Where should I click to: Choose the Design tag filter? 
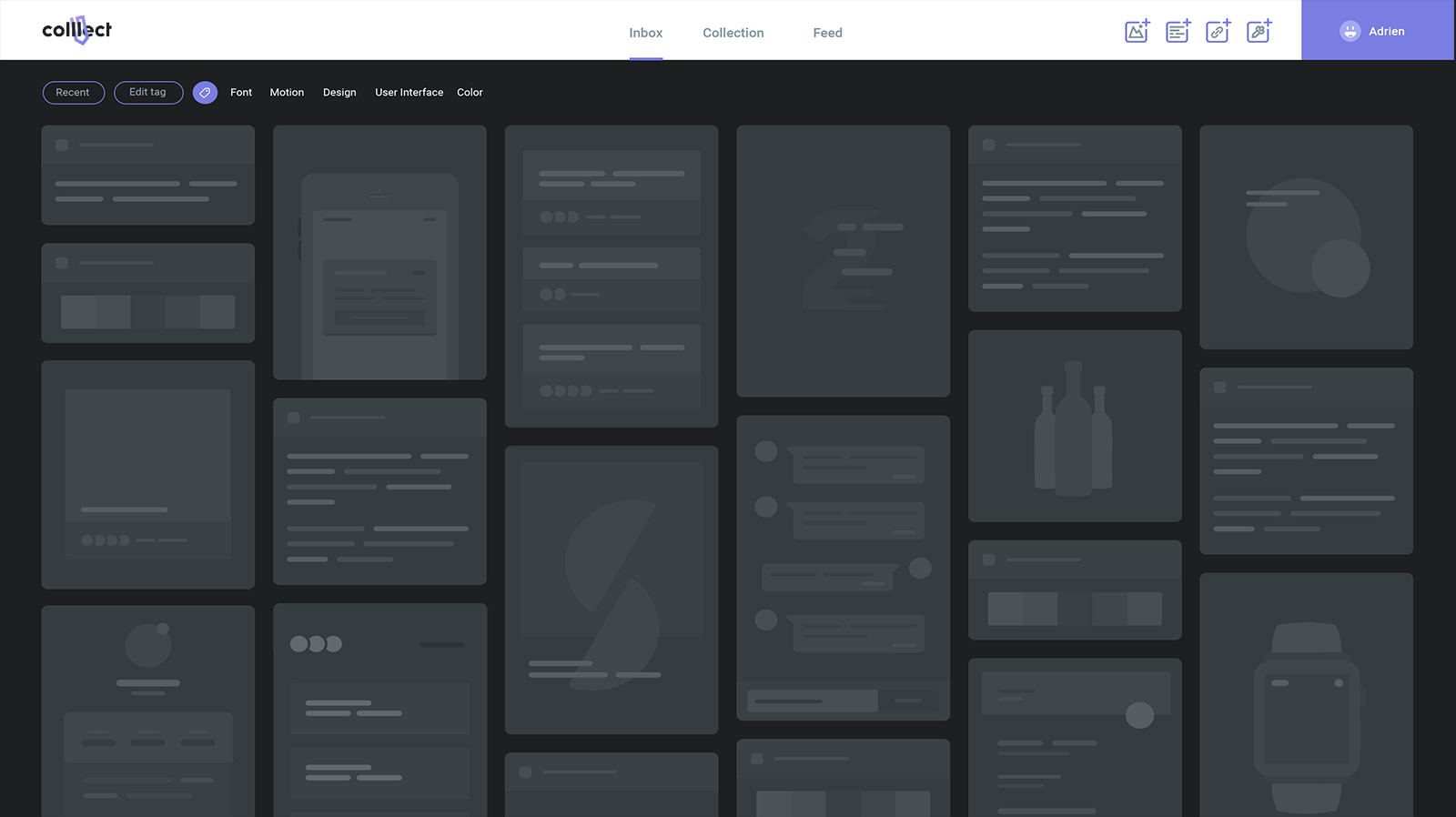coord(339,93)
